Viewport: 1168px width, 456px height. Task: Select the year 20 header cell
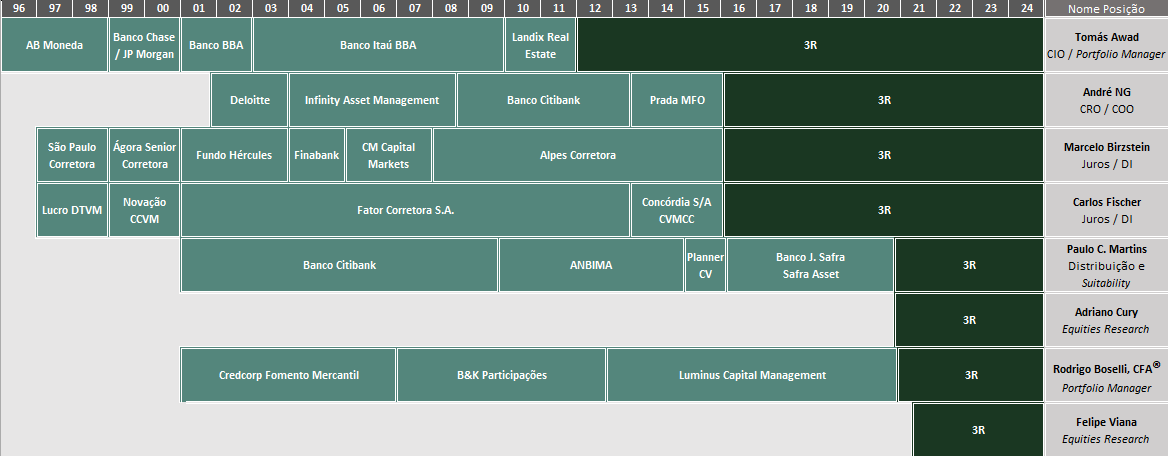click(x=883, y=9)
